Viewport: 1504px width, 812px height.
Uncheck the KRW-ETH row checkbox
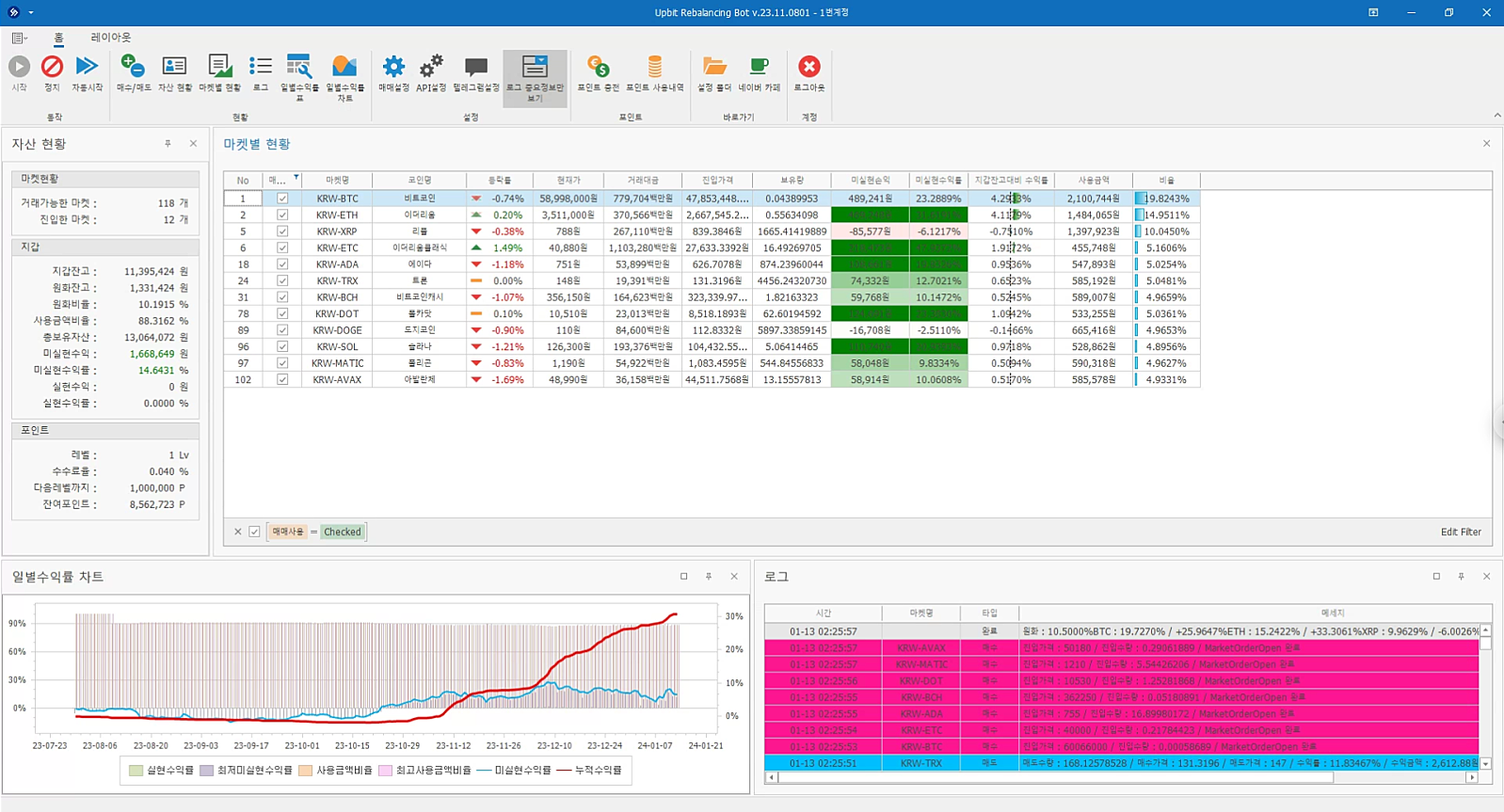click(x=282, y=215)
